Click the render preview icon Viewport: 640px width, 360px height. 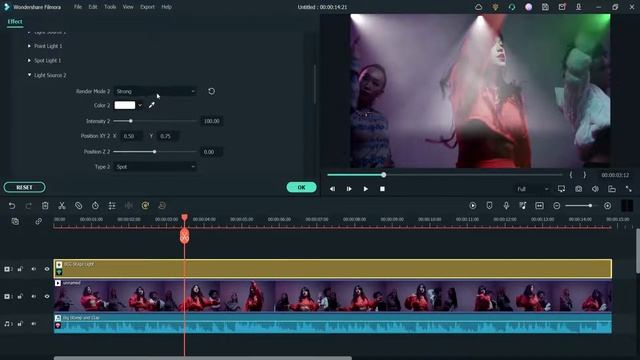pyautogui.click(x=473, y=206)
